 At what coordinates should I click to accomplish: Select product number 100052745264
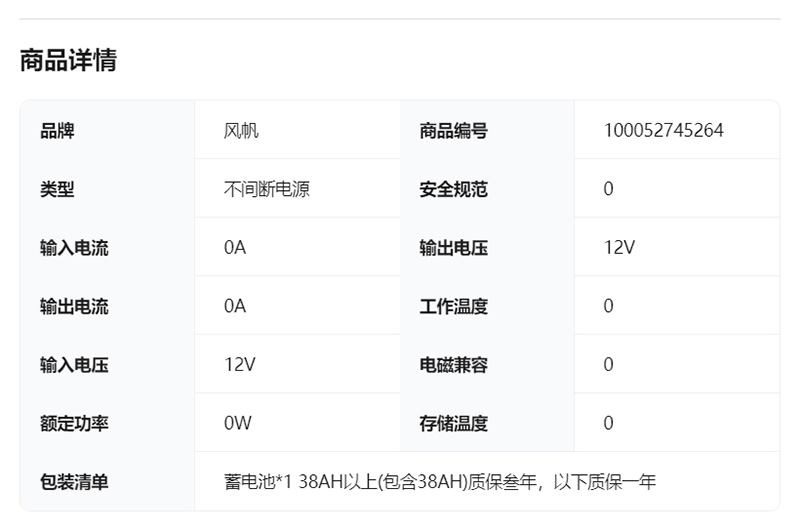663,130
